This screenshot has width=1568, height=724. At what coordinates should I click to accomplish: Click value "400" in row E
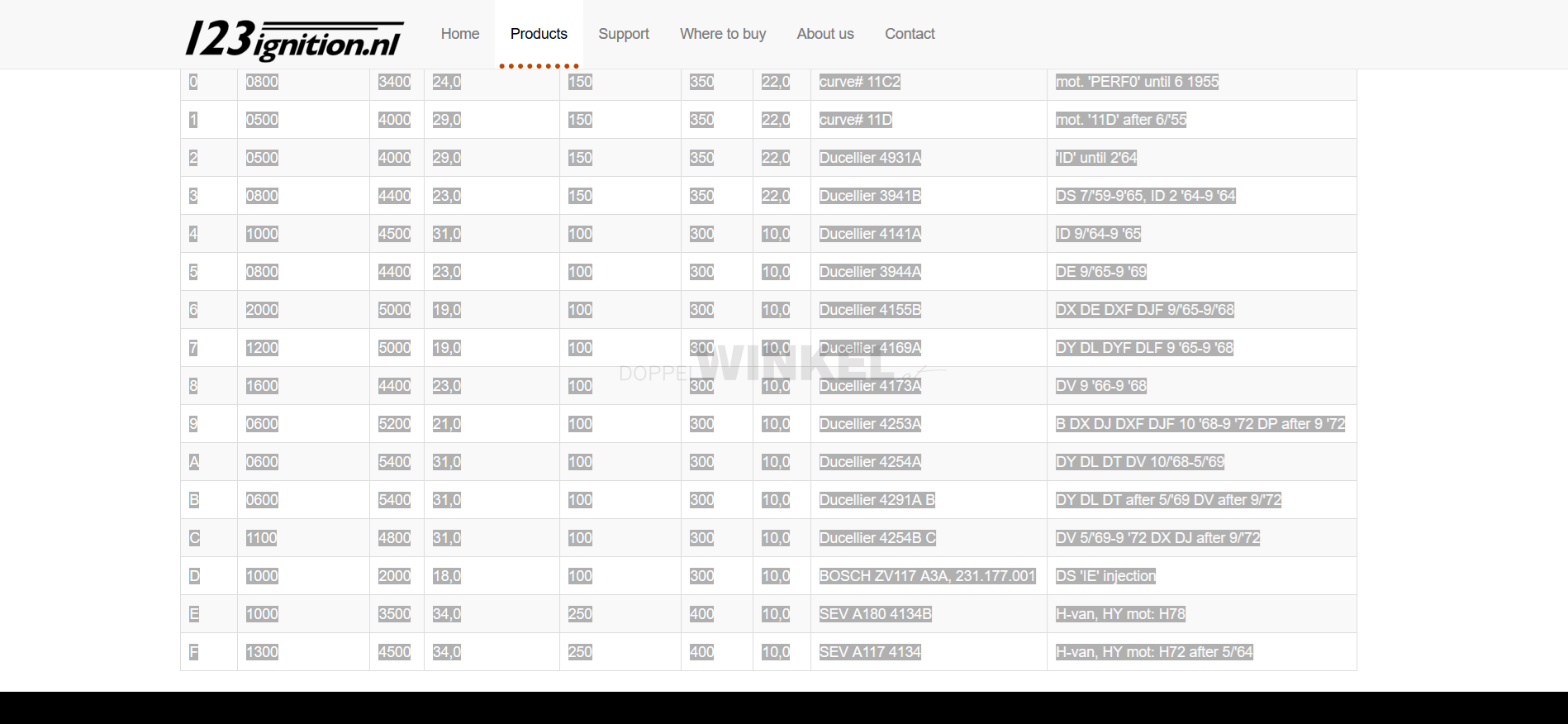pyautogui.click(x=702, y=614)
